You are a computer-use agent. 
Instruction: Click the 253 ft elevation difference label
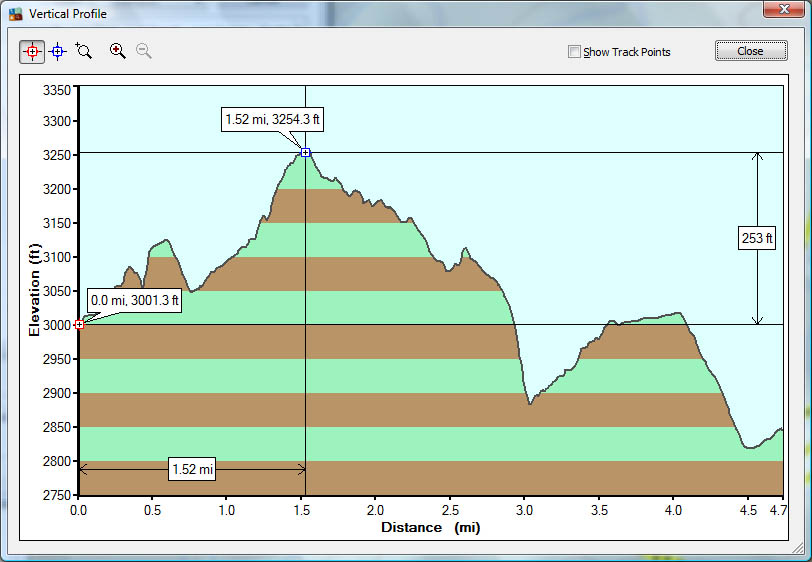757,238
